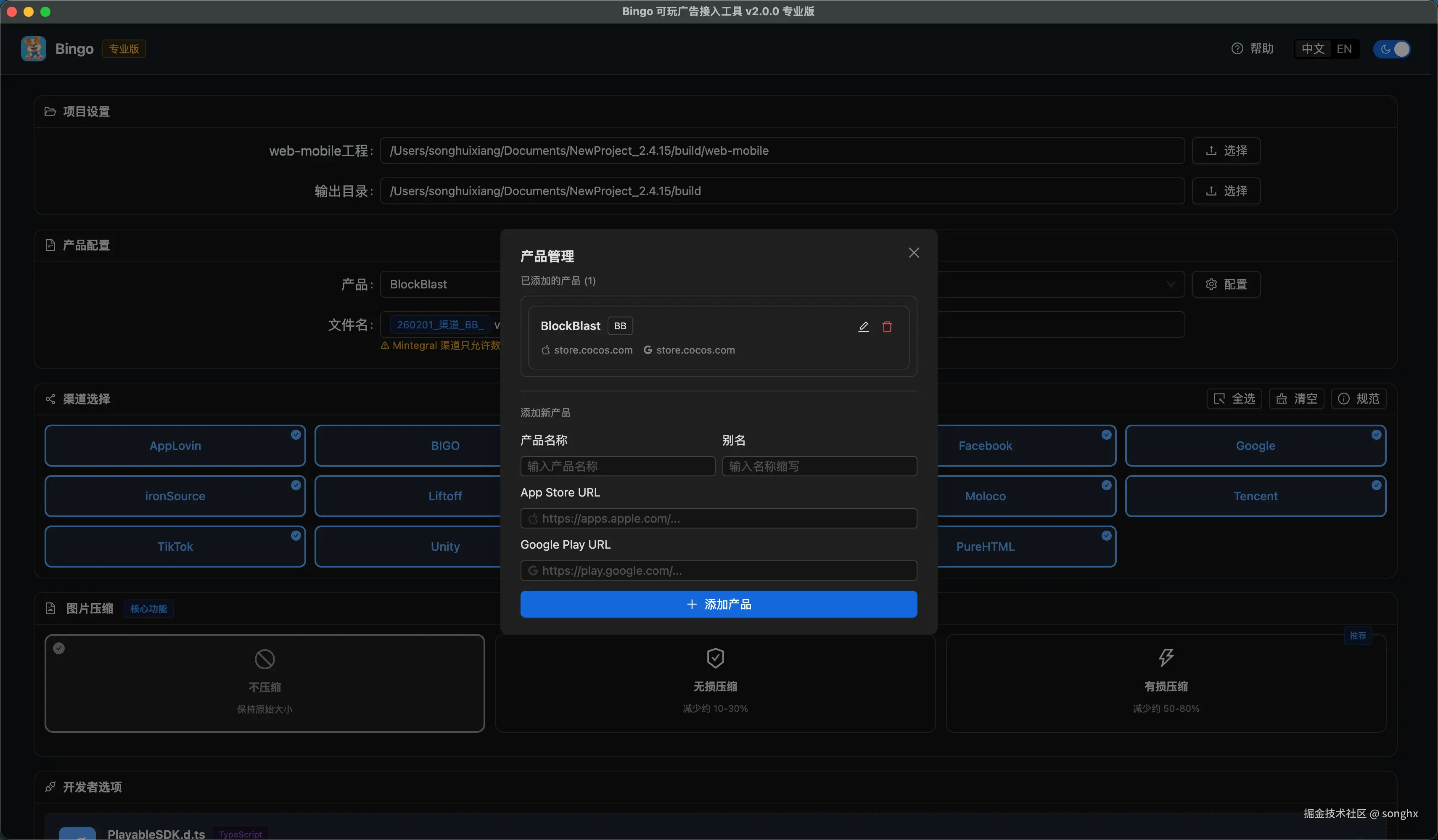Toggle the Google channel

coord(1256,446)
